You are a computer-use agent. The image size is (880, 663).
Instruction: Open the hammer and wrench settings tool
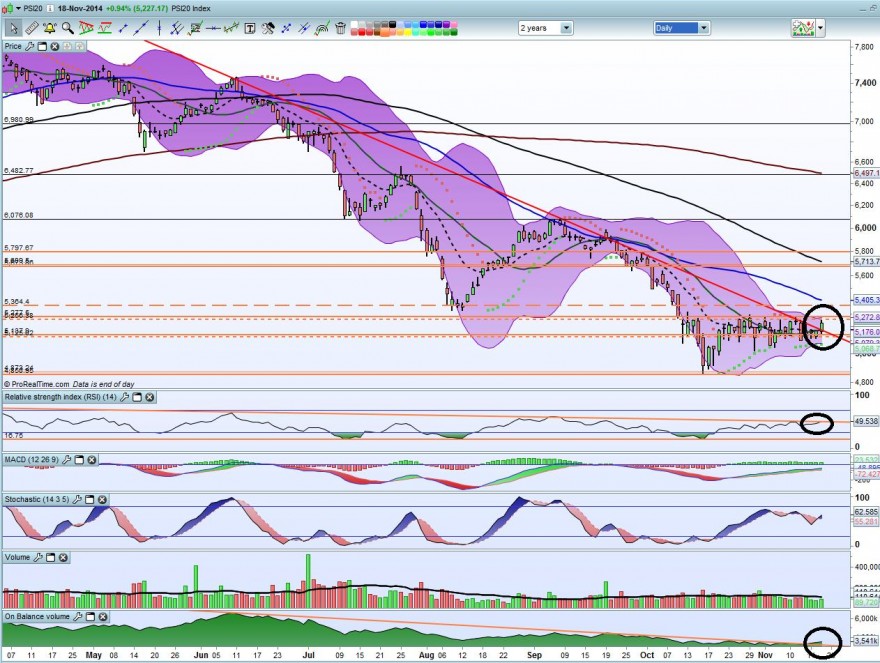tap(268, 28)
